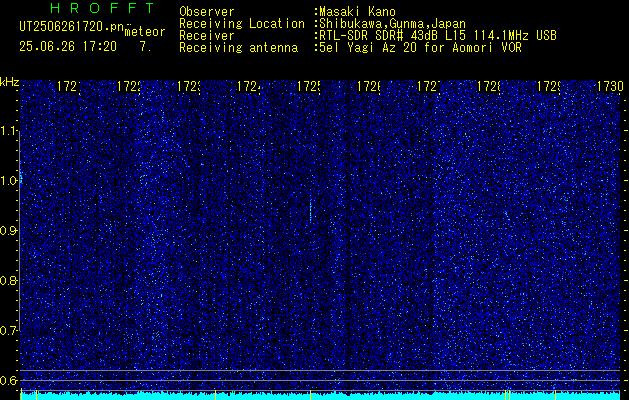This screenshot has height=400, width=629.
Task: Select the 0.9 frequency axis label
Action: [x=9, y=231]
